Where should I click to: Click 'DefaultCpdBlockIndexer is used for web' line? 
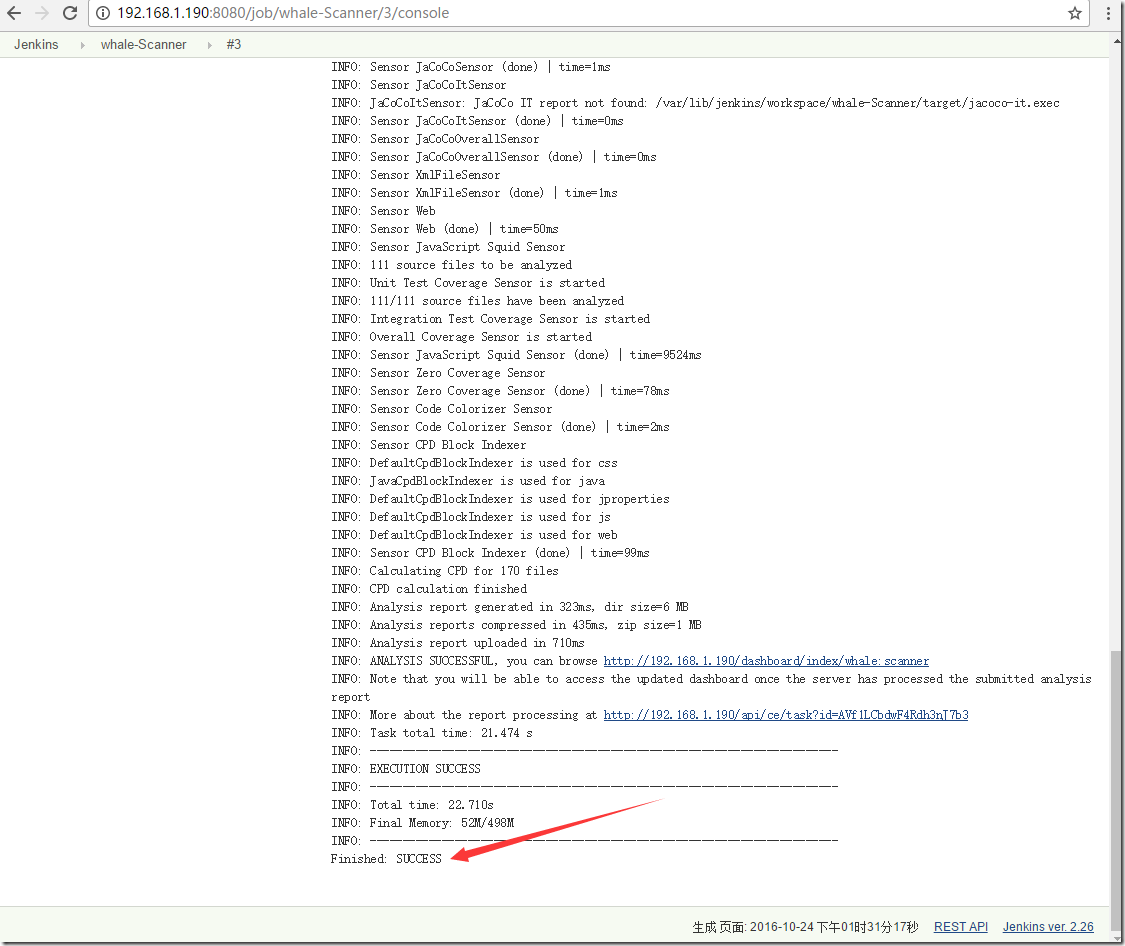[x=474, y=535]
